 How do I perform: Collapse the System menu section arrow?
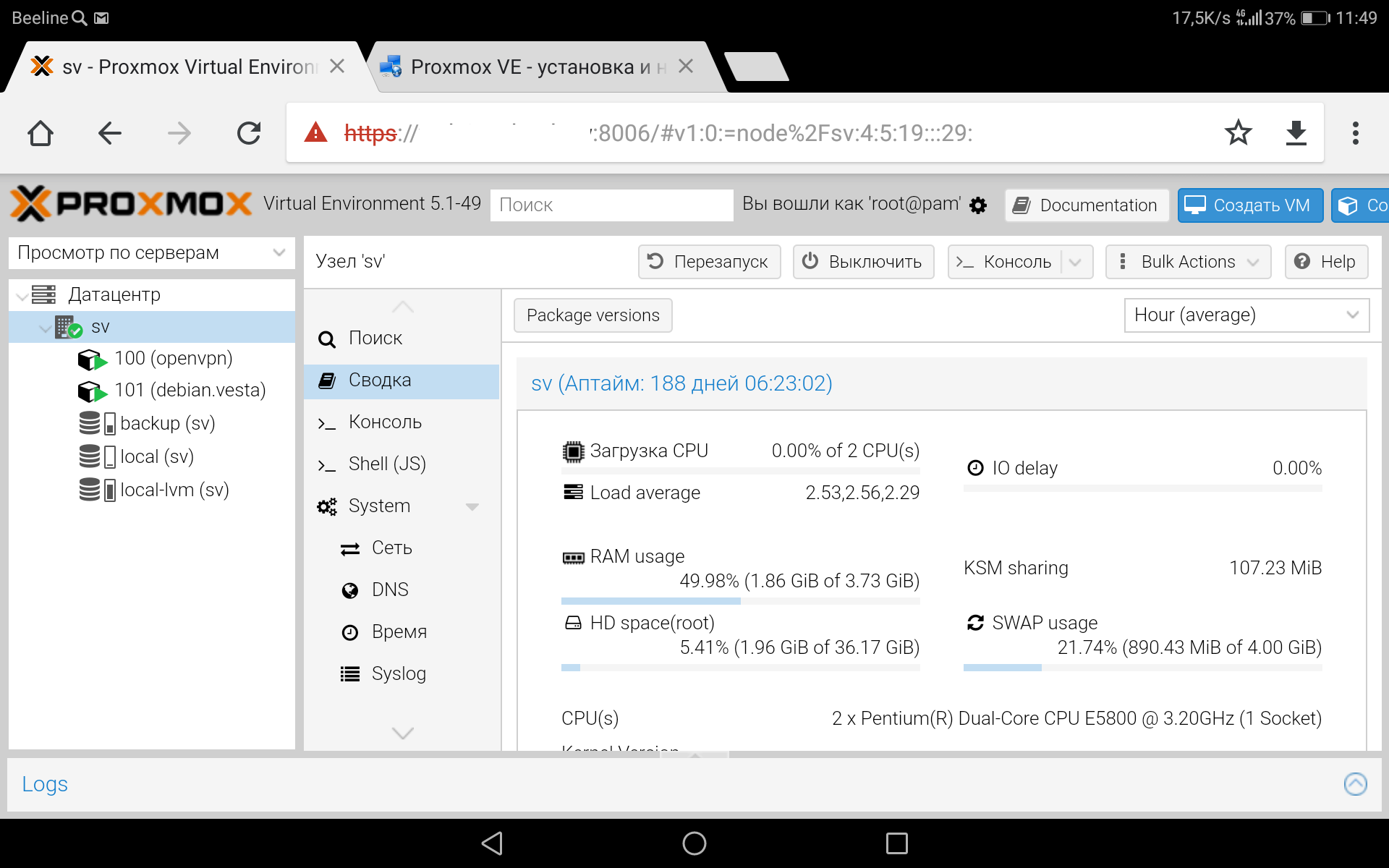pos(472,506)
